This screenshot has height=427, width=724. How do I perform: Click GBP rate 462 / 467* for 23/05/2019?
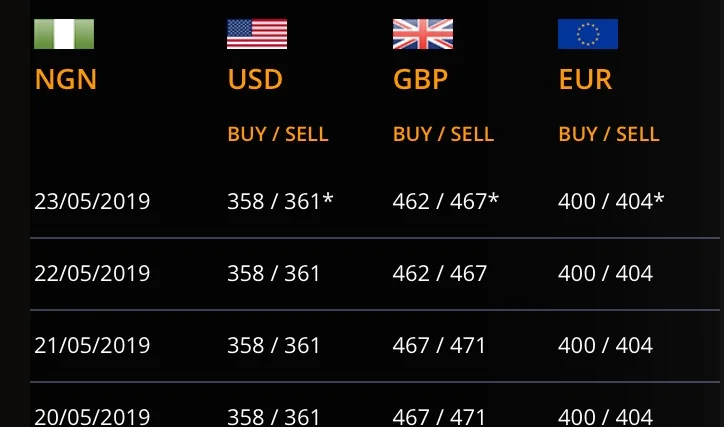click(445, 201)
